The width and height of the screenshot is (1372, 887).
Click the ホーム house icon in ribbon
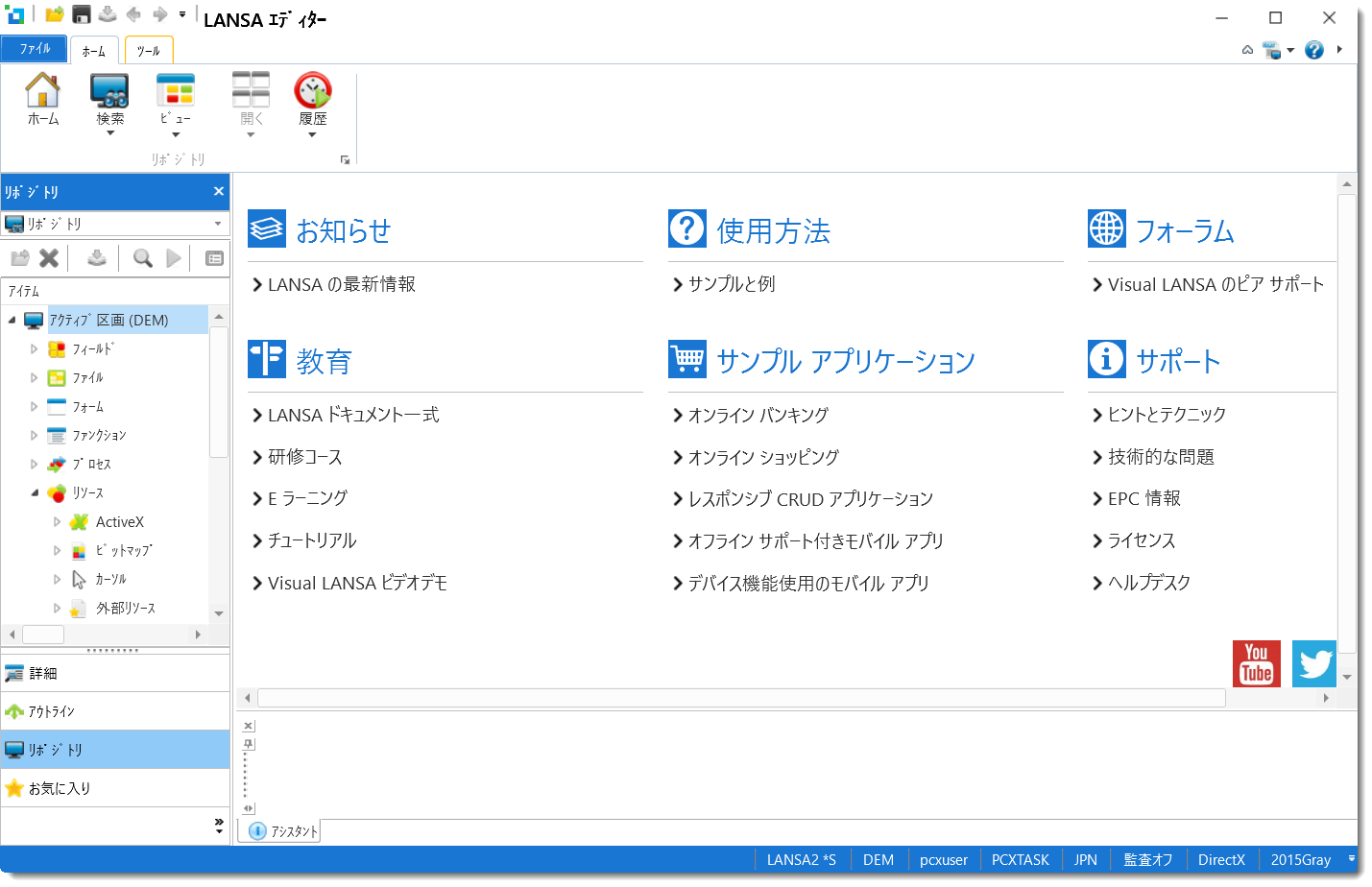(x=42, y=90)
